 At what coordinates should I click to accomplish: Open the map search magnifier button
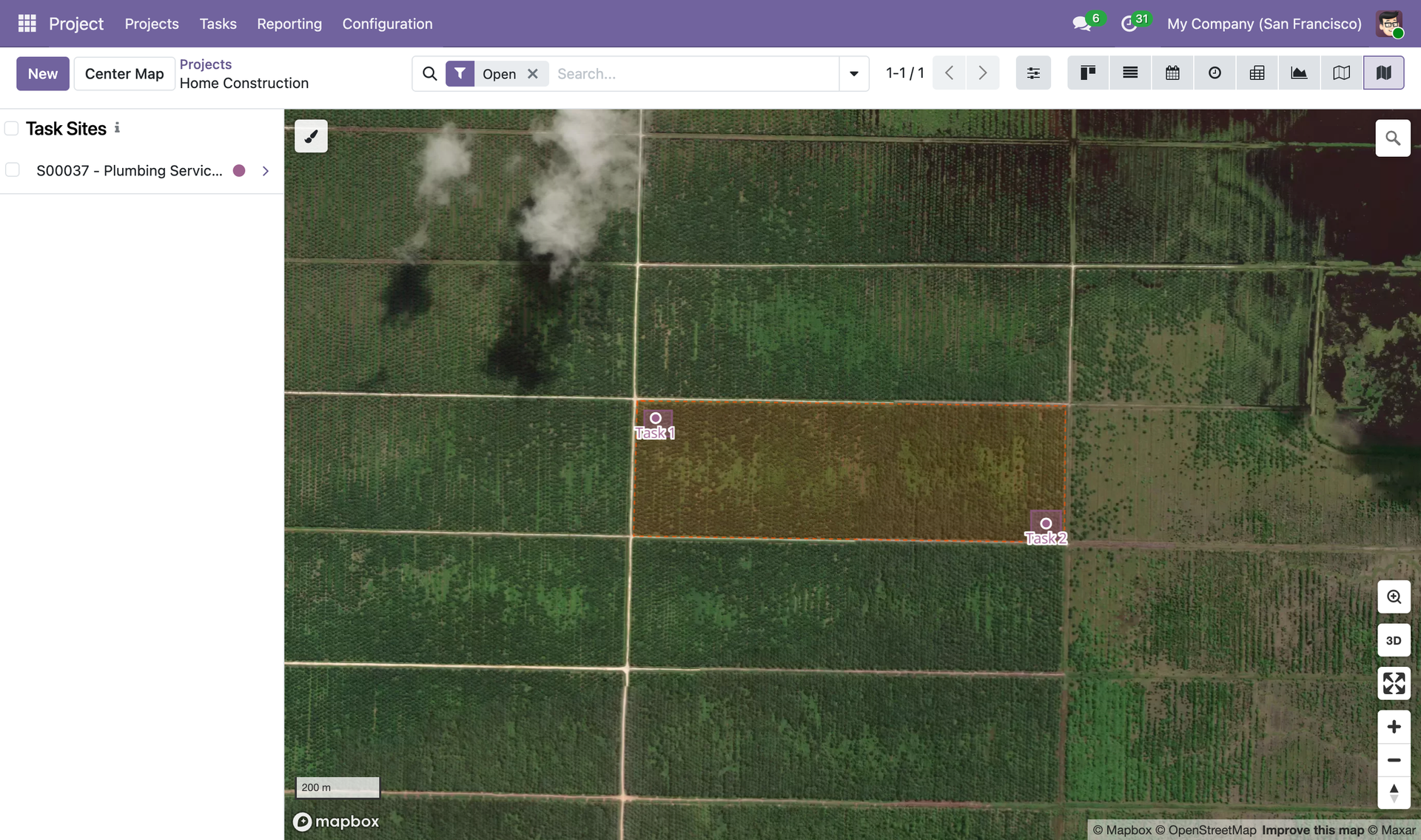1393,138
